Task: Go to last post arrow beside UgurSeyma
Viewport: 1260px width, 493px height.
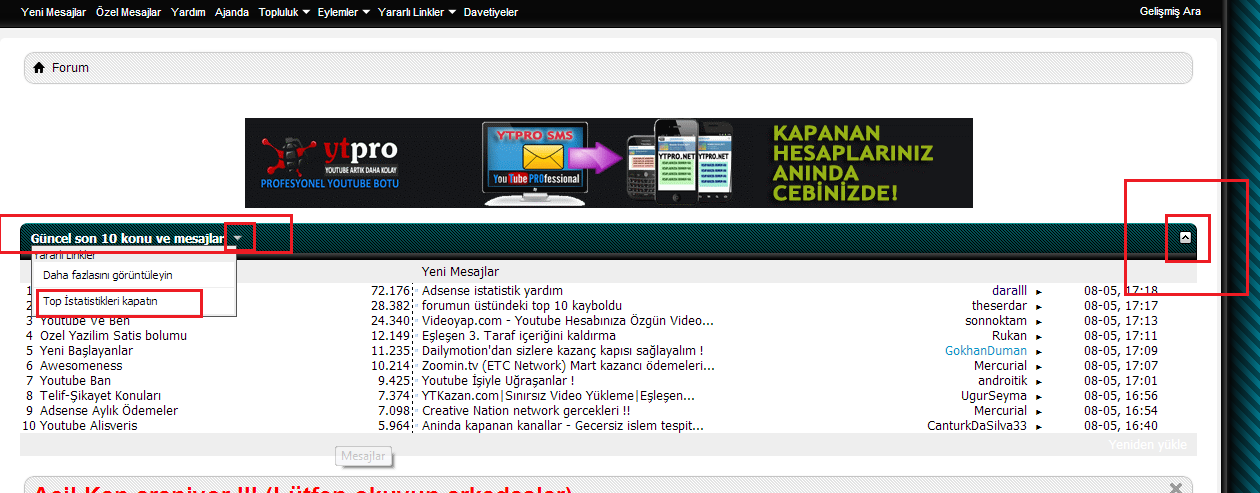Action: tap(1038, 397)
